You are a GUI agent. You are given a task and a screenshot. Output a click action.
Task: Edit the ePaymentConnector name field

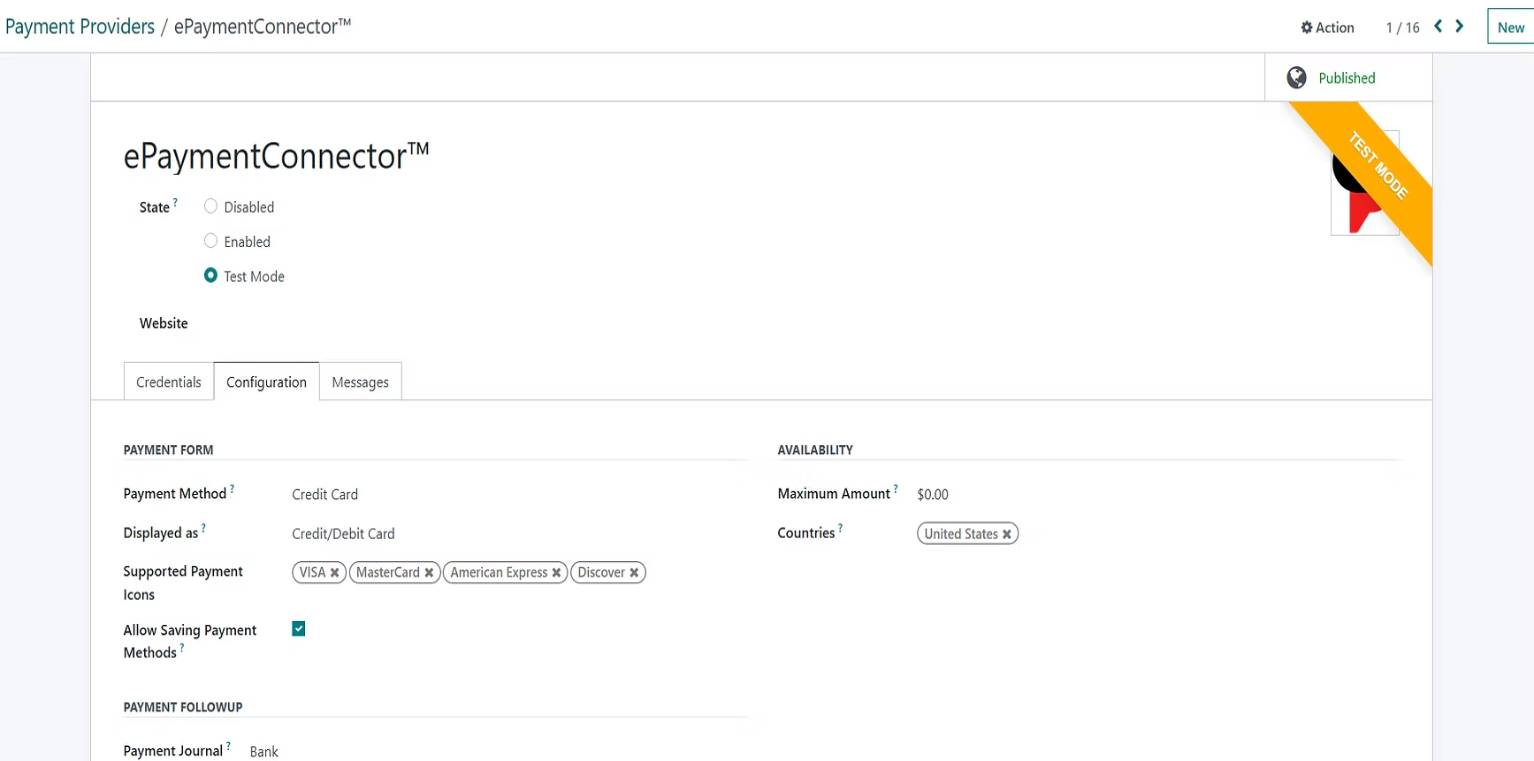276,155
